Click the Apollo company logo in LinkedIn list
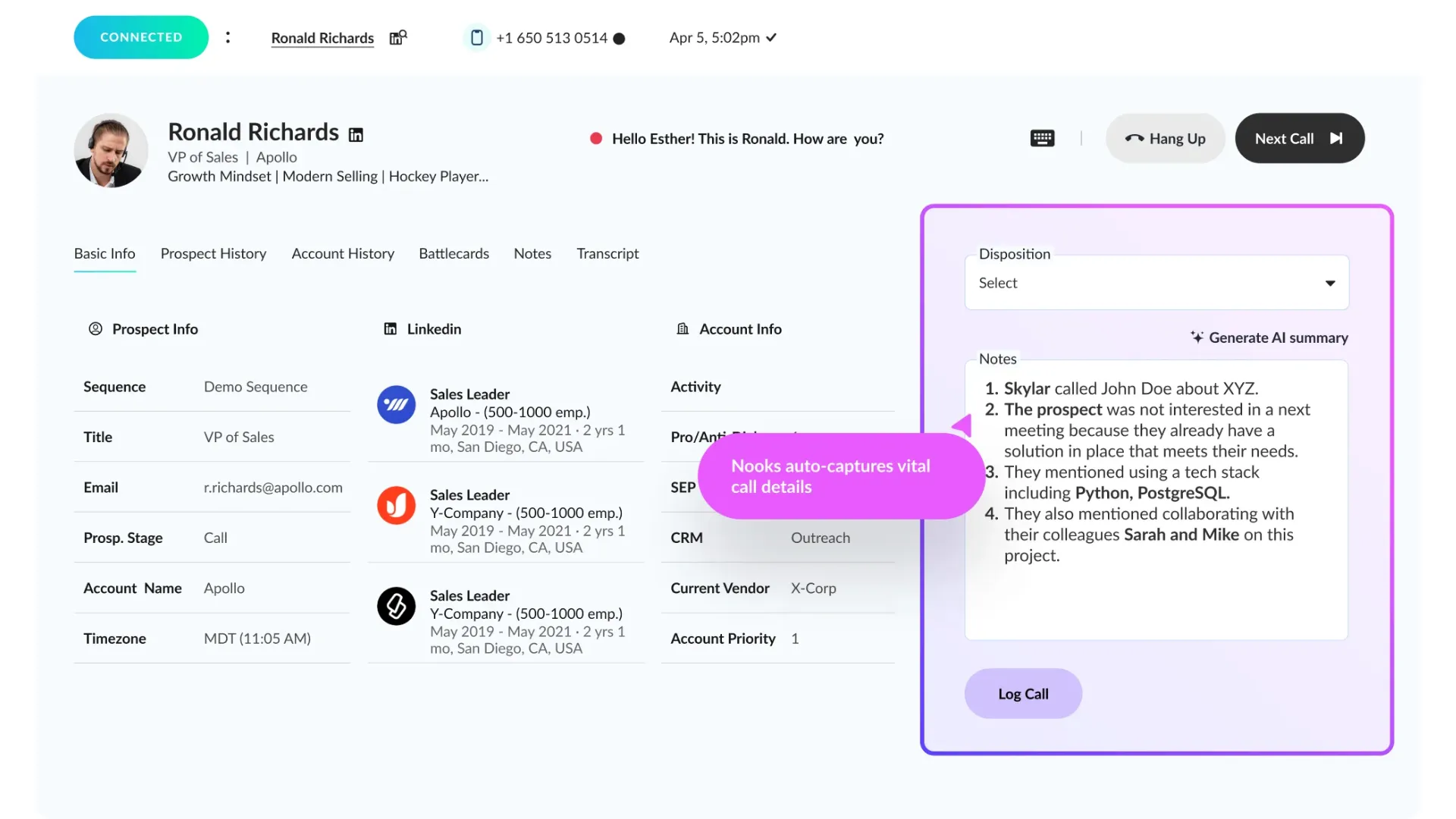The width and height of the screenshot is (1456, 819). point(396,405)
